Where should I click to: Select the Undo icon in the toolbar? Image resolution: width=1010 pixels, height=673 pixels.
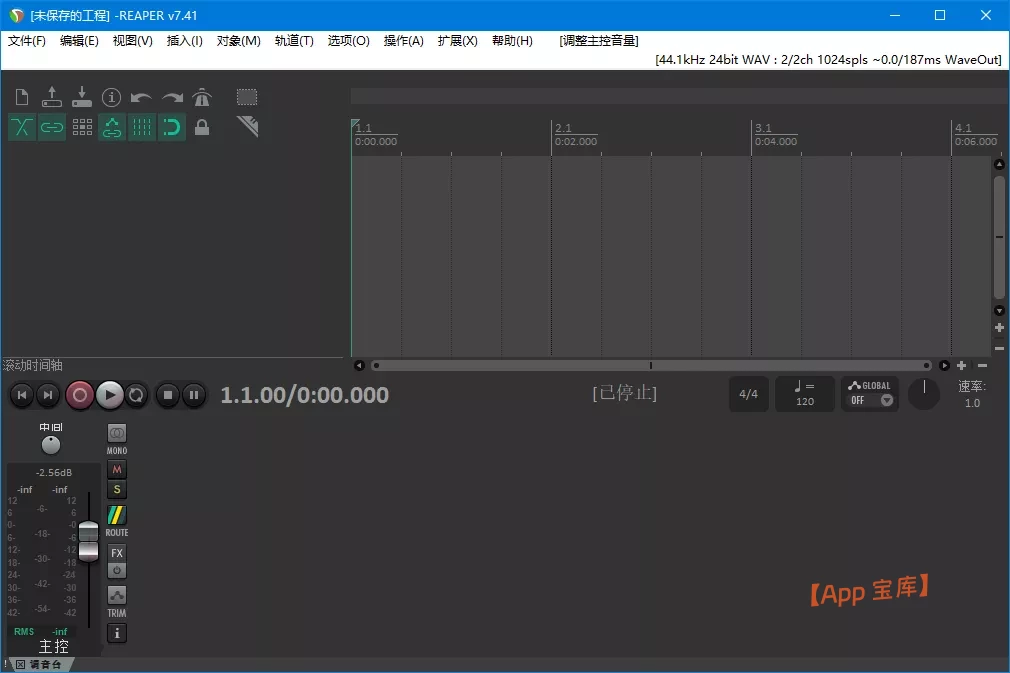tap(142, 96)
